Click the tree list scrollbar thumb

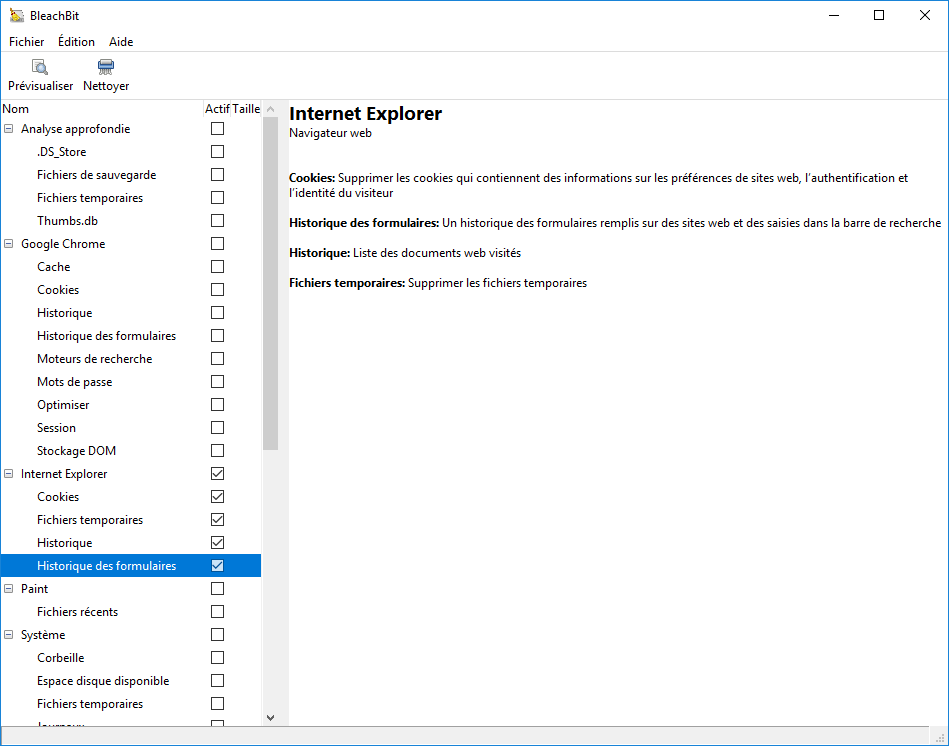pyautogui.click(x=271, y=284)
